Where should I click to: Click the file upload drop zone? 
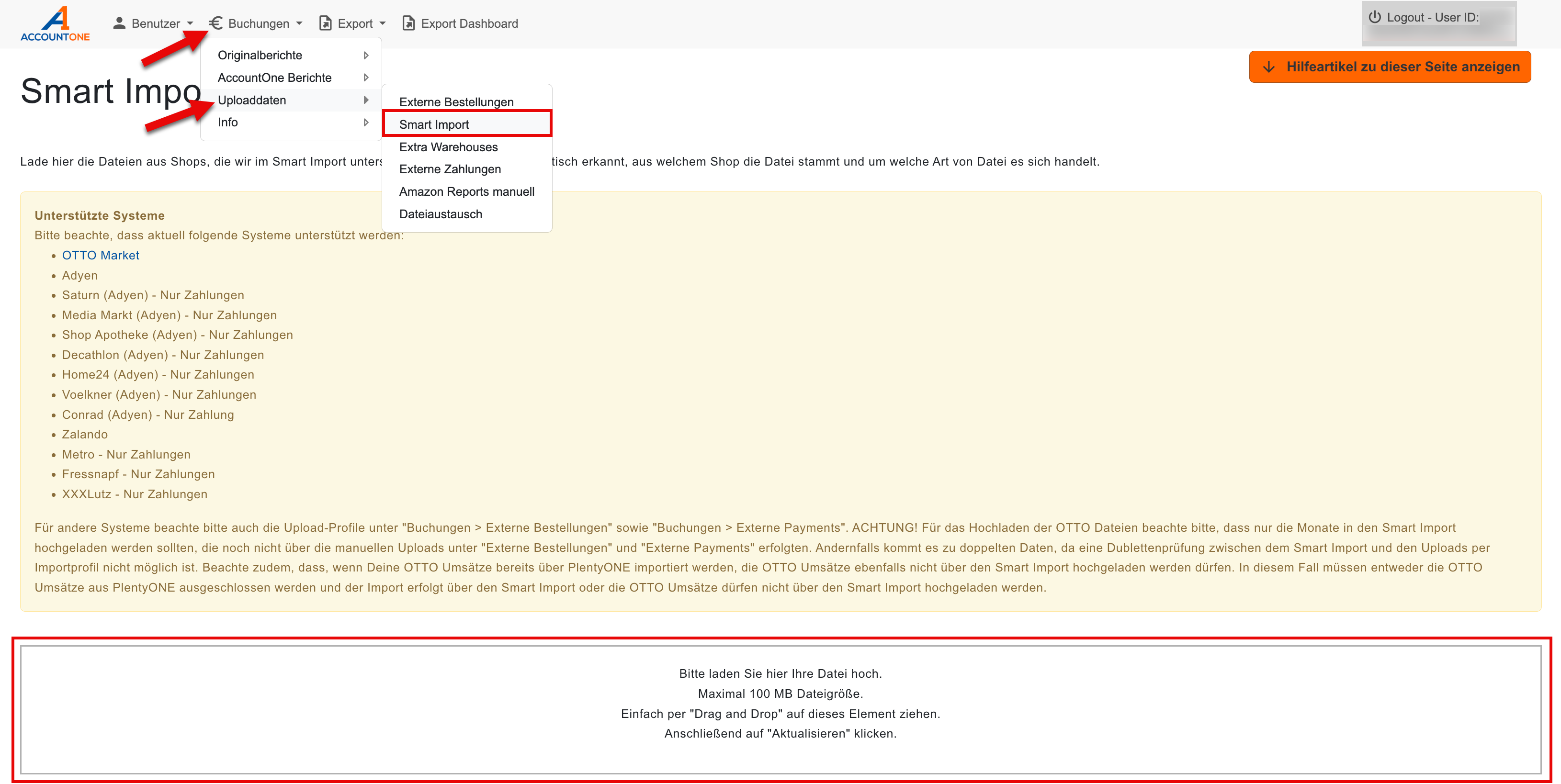(x=780, y=709)
